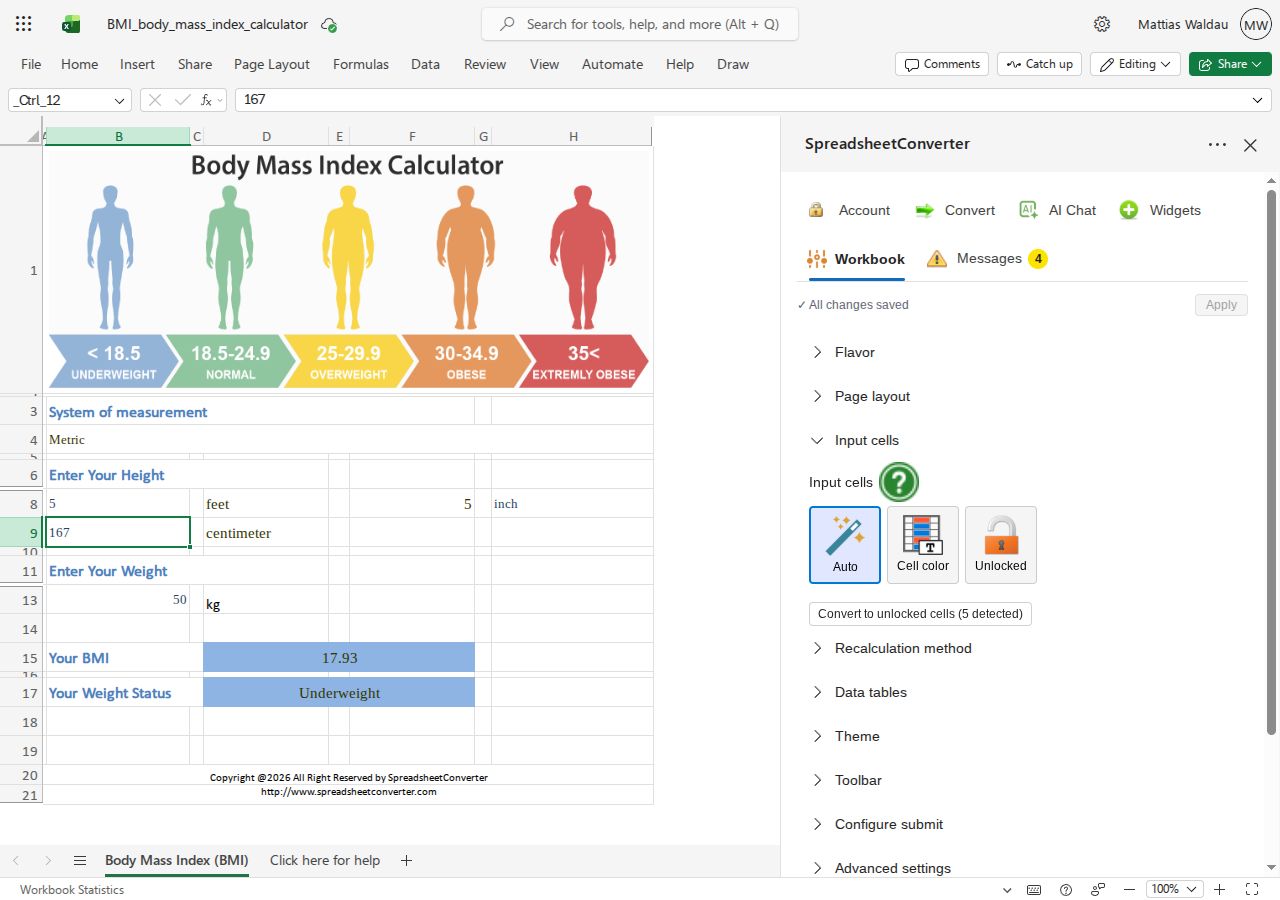The image size is (1280, 900).
Task: Open the Editing mode dropdown
Action: tap(1136, 64)
